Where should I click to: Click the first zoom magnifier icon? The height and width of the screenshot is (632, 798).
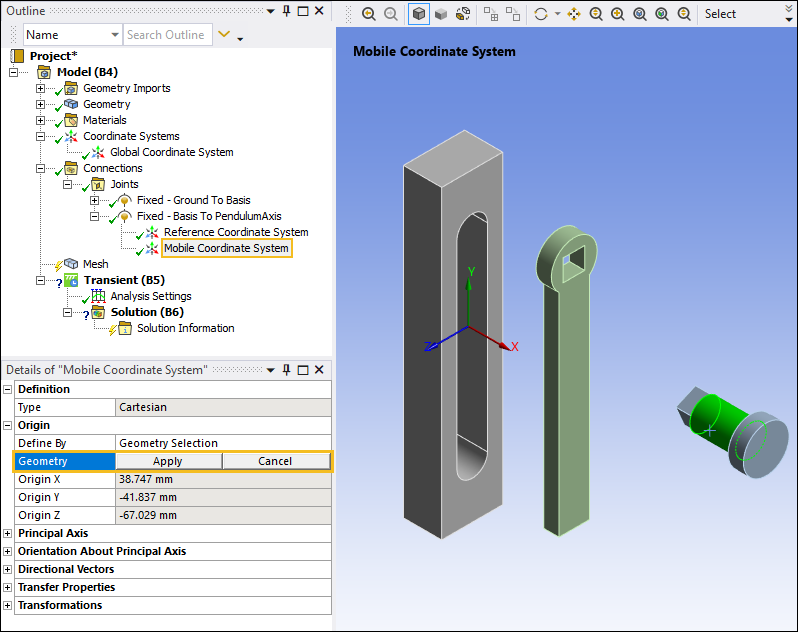(x=596, y=14)
